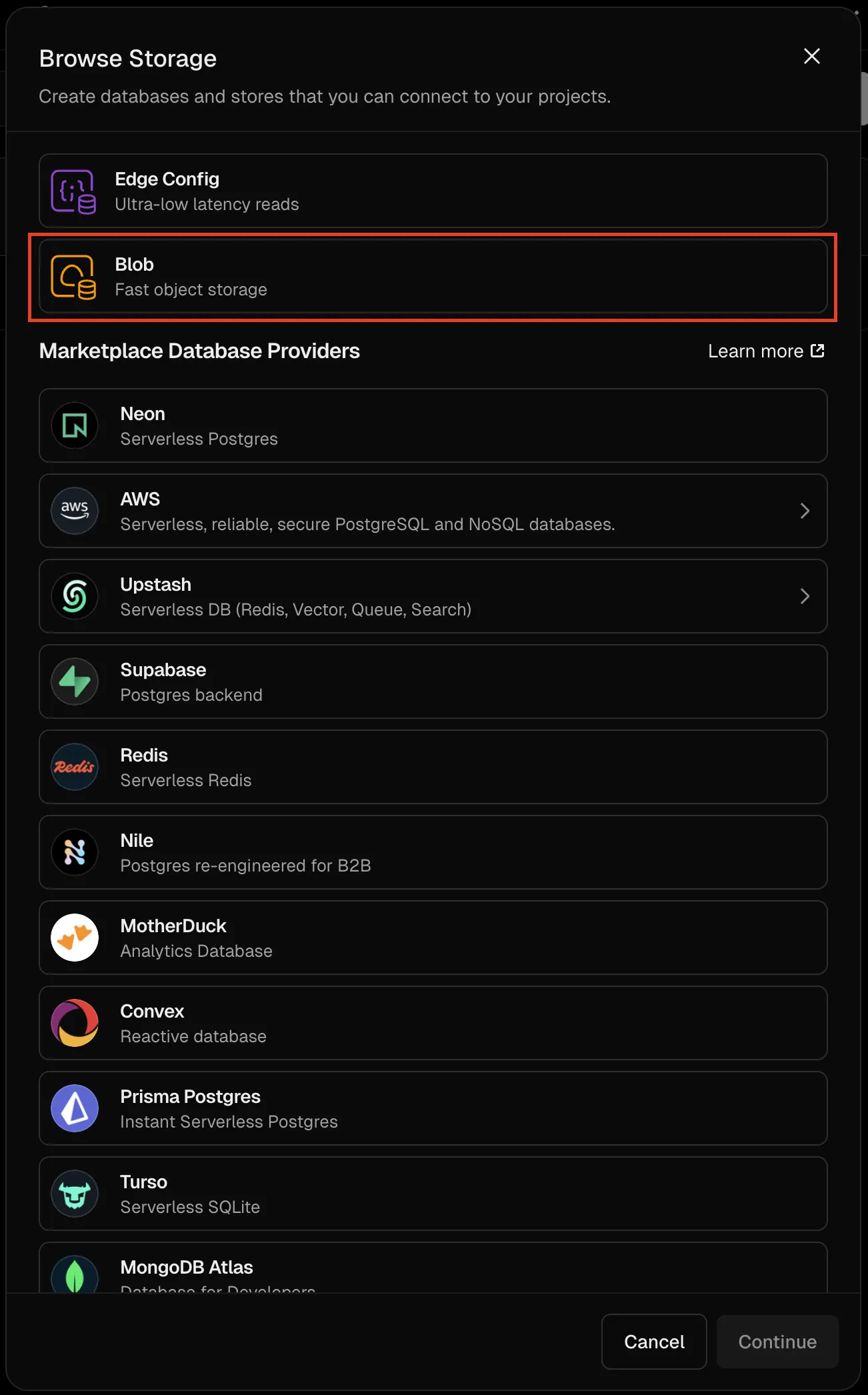The height and width of the screenshot is (1395, 868).
Task: Close the Browse Storage dialog
Action: (x=811, y=57)
